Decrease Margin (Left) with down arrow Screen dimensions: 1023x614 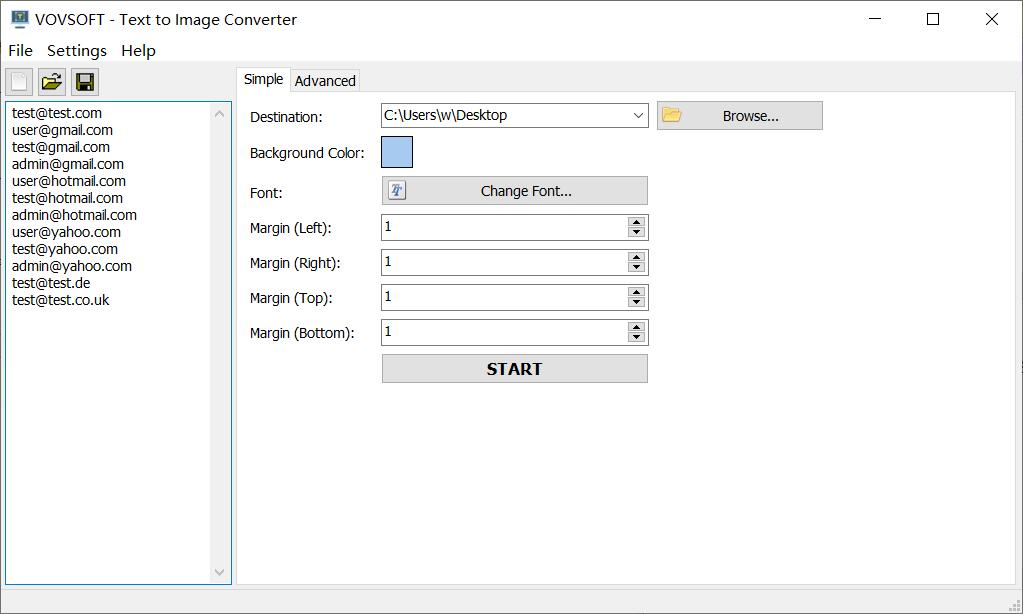click(x=636, y=232)
